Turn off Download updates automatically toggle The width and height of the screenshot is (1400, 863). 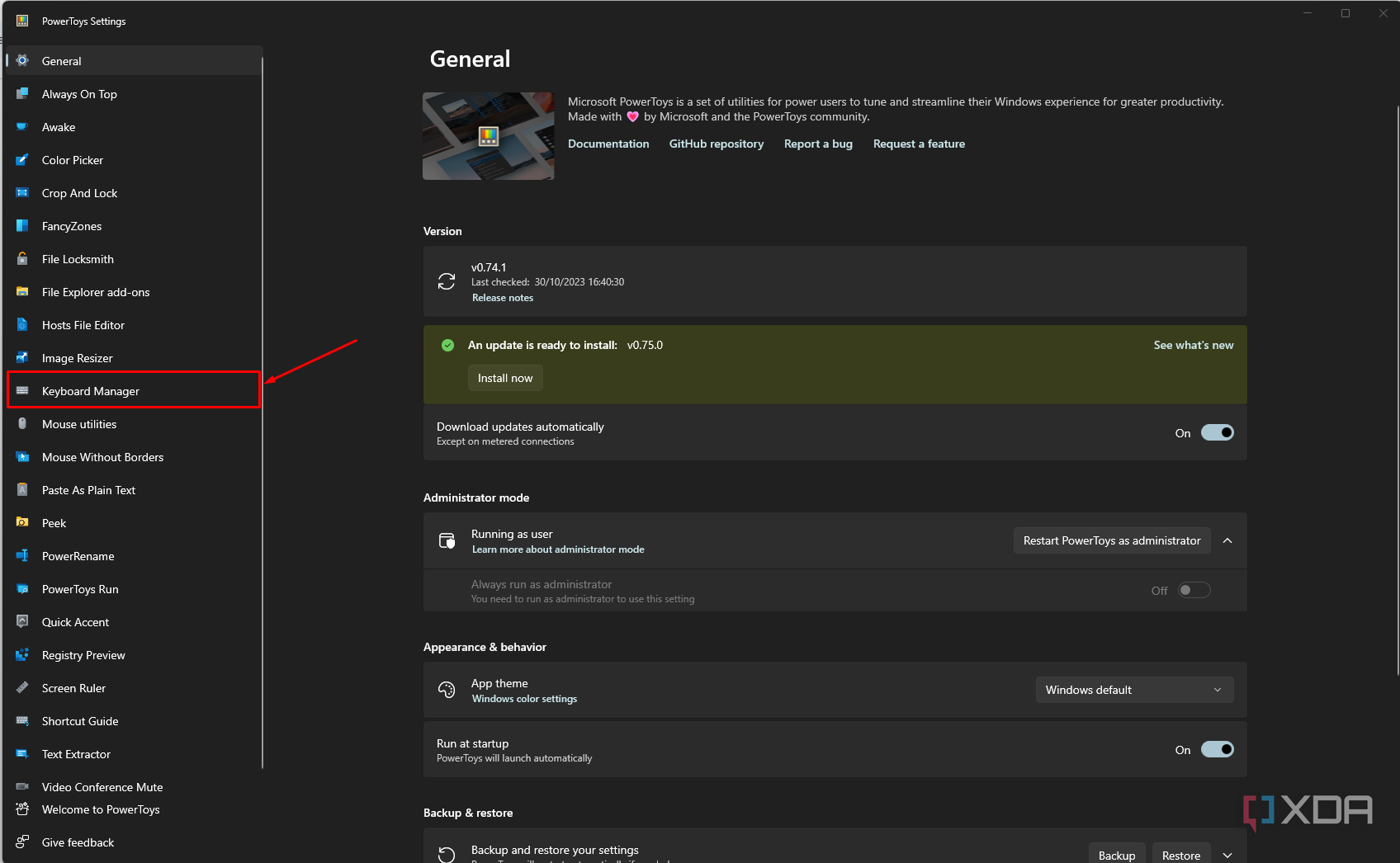tap(1217, 433)
